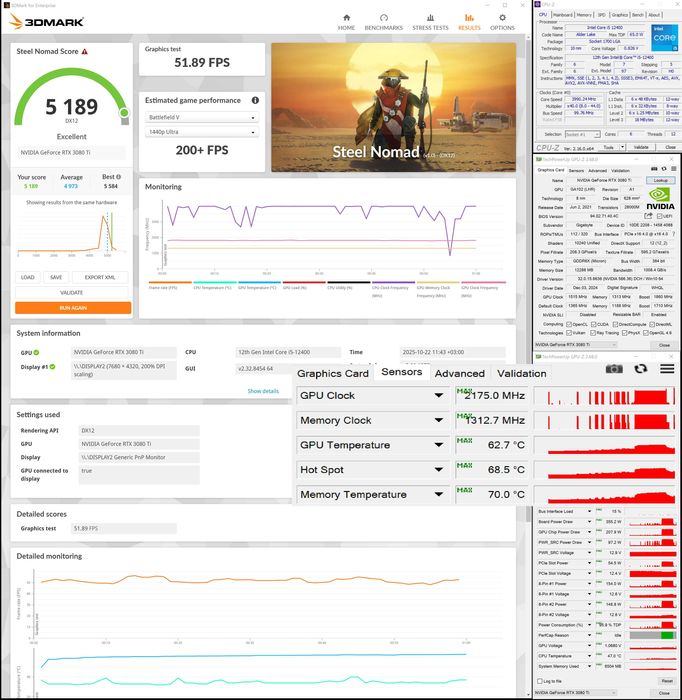This screenshot has width=682, height=700.
Task: Click the Steel Nomad thumbnail image
Action: pyautogui.click(x=394, y=107)
